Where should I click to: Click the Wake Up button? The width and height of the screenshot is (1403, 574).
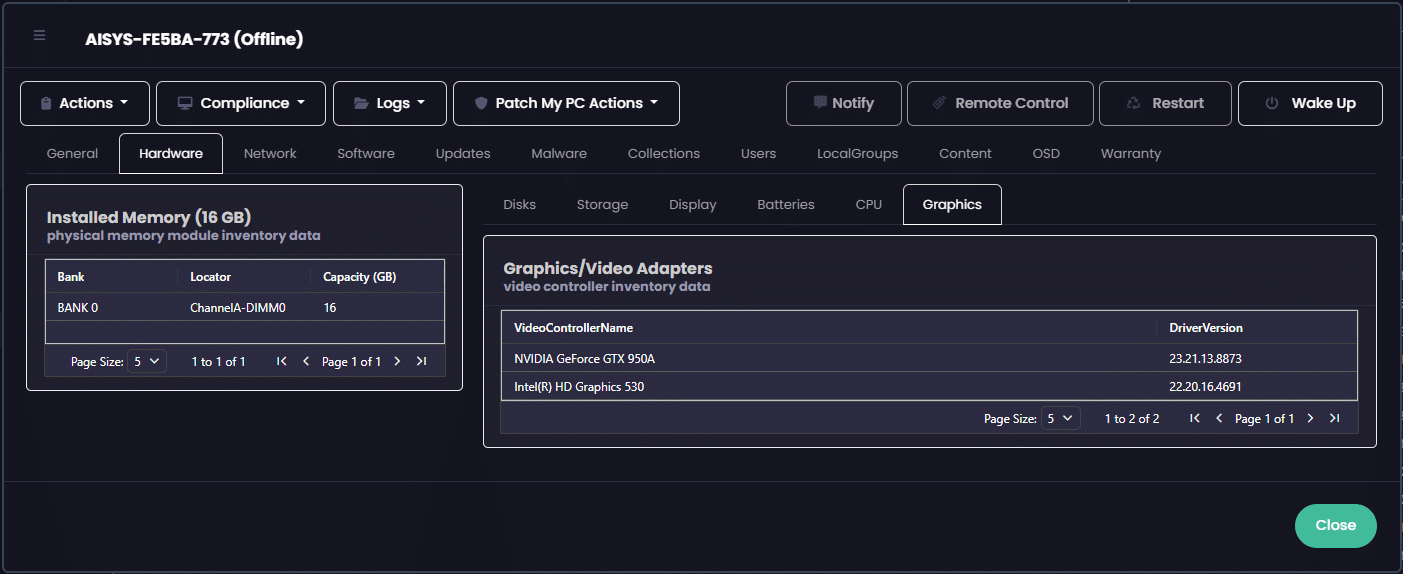coord(1310,103)
